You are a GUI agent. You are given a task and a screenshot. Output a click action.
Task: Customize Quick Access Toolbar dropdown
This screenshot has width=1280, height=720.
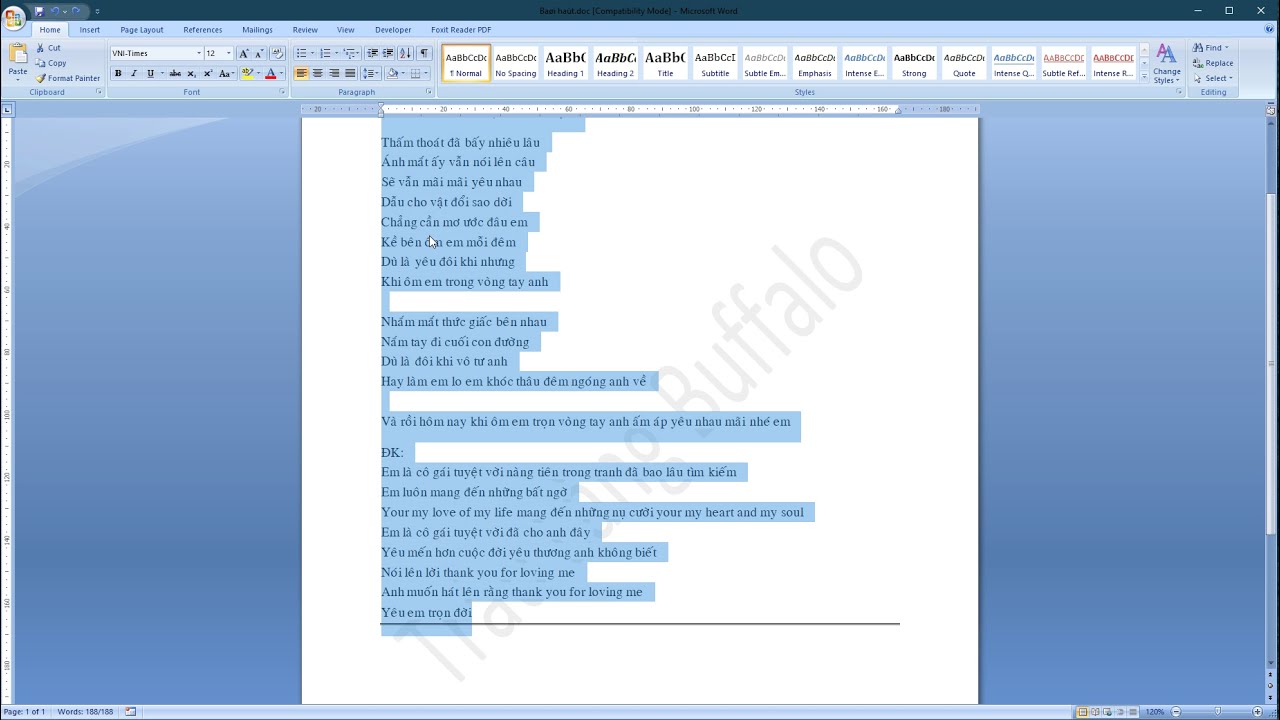97,11
